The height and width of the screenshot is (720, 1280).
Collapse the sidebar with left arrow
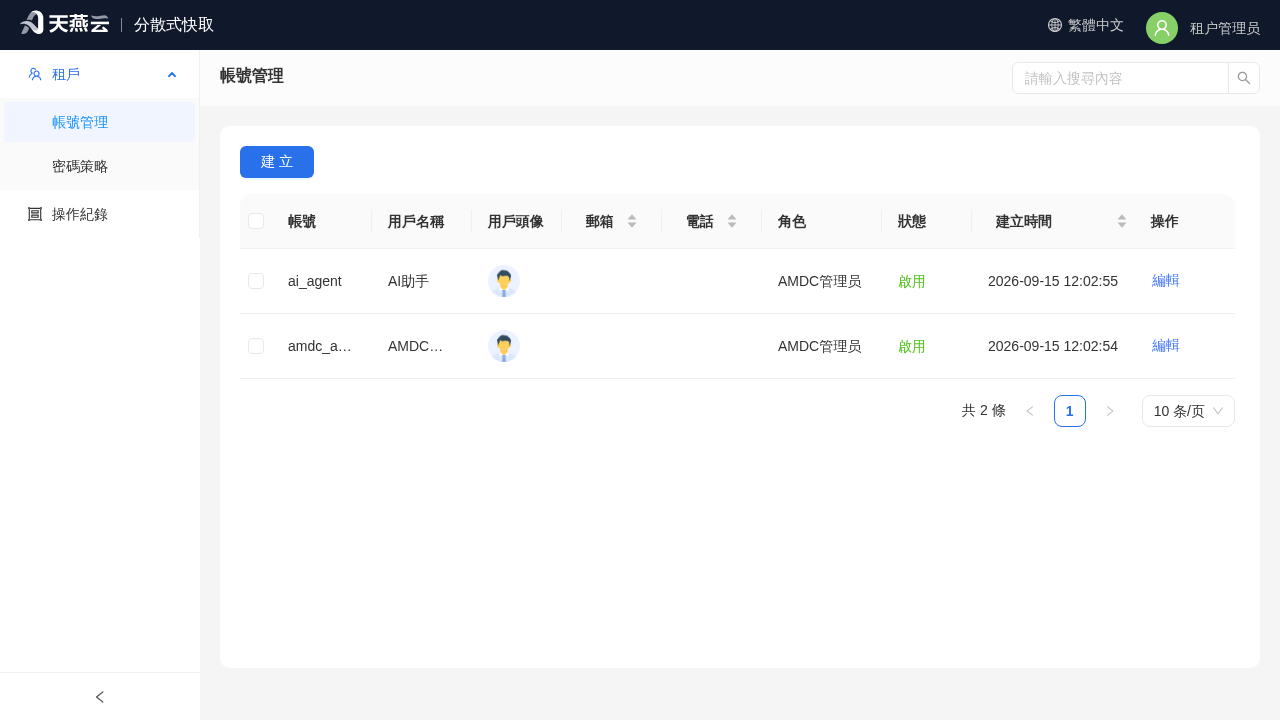[100, 697]
